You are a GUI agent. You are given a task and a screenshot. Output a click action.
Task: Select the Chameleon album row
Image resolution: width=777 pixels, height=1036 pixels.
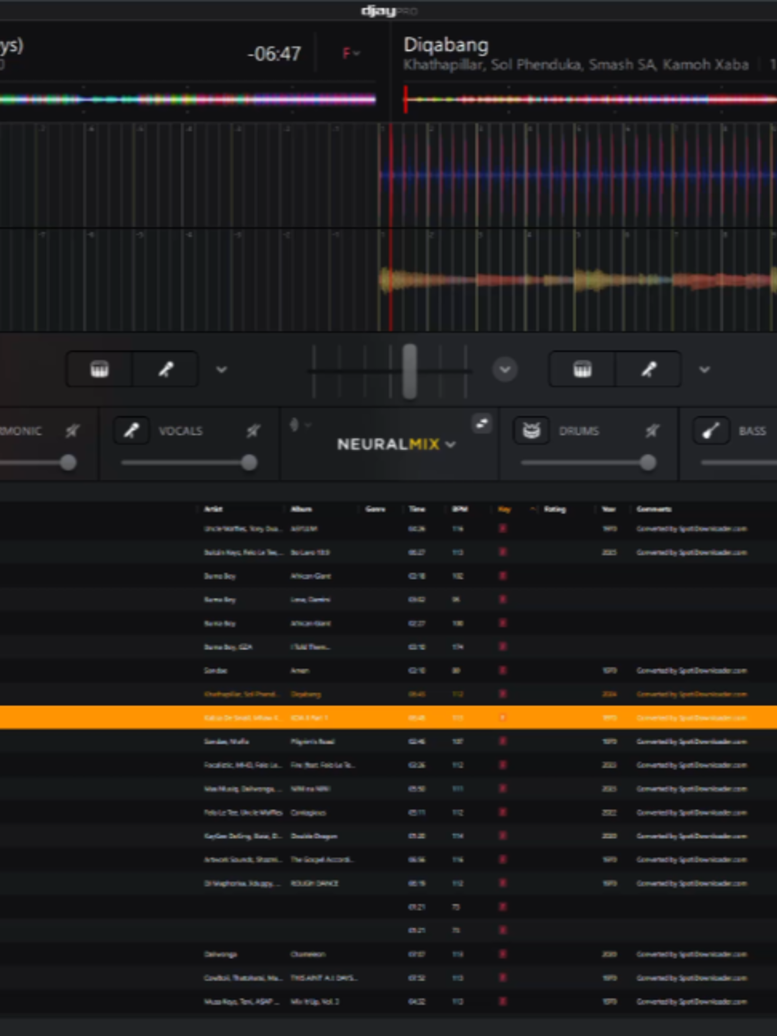(388, 954)
